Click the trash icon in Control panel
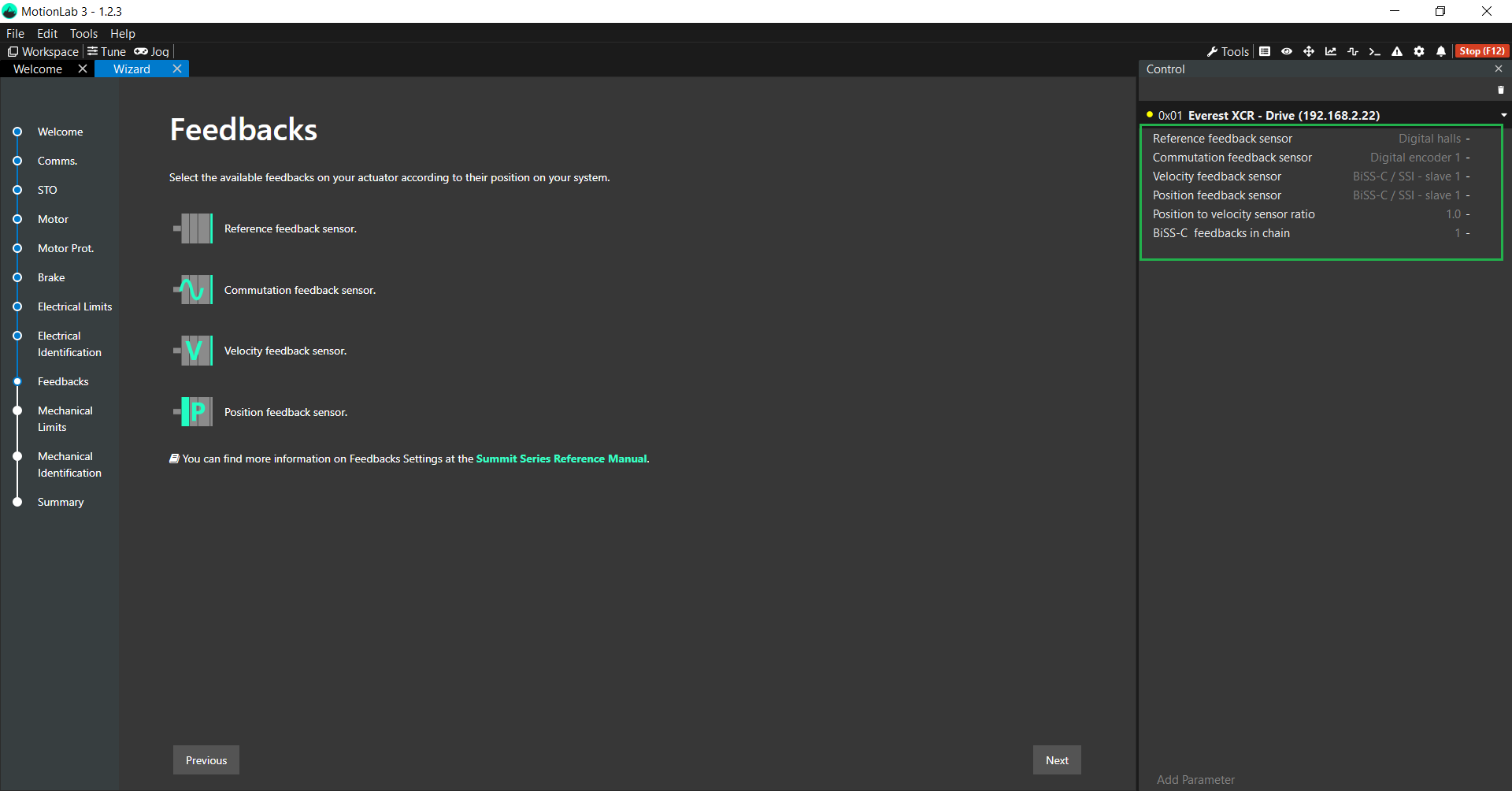This screenshot has width=1512, height=791. coord(1500,90)
